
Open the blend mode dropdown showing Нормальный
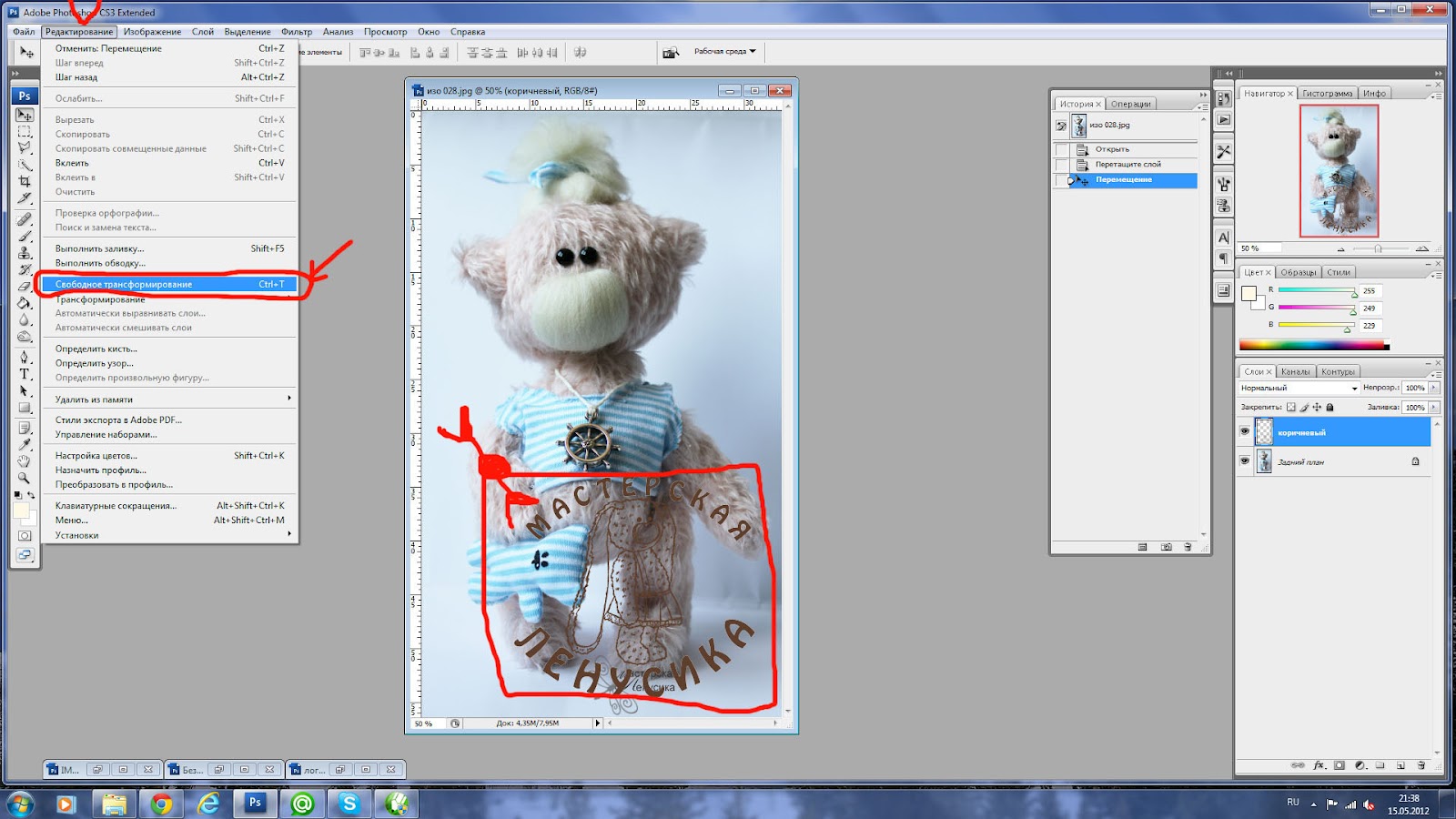1299,388
